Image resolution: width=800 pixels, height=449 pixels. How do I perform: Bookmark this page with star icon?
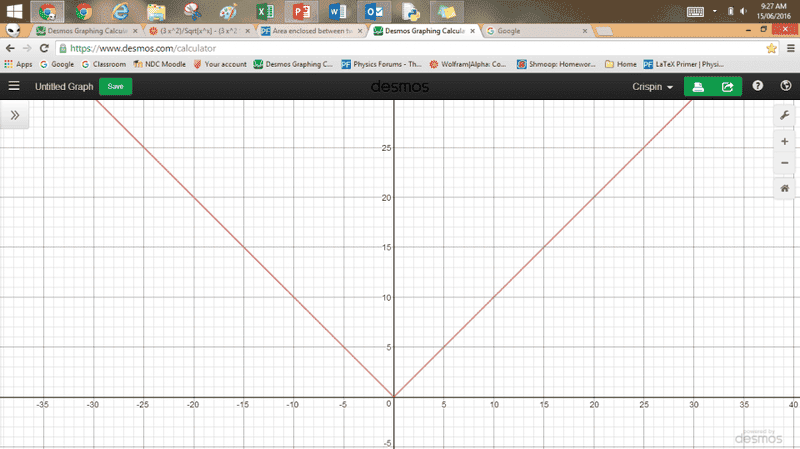point(771,48)
